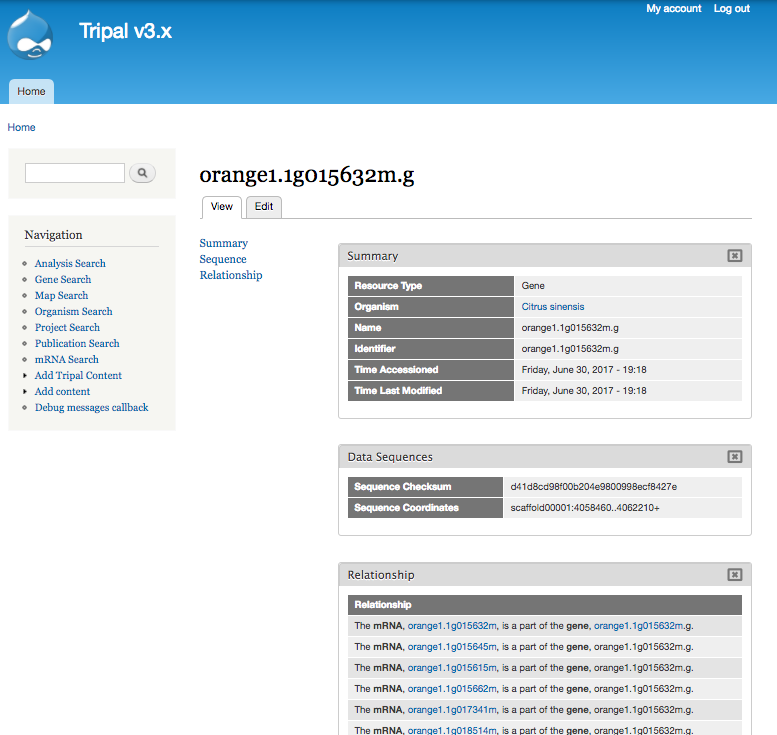This screenshot has height=735, width=777.
Task: Expand the Add content menu item
Action: 62,391
